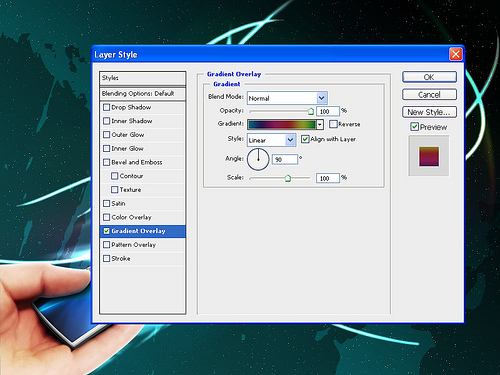Open the Style dropdown showing Linear
Image resolution: width=500 pixels, height=375 pixels.
tap(290, 140)
